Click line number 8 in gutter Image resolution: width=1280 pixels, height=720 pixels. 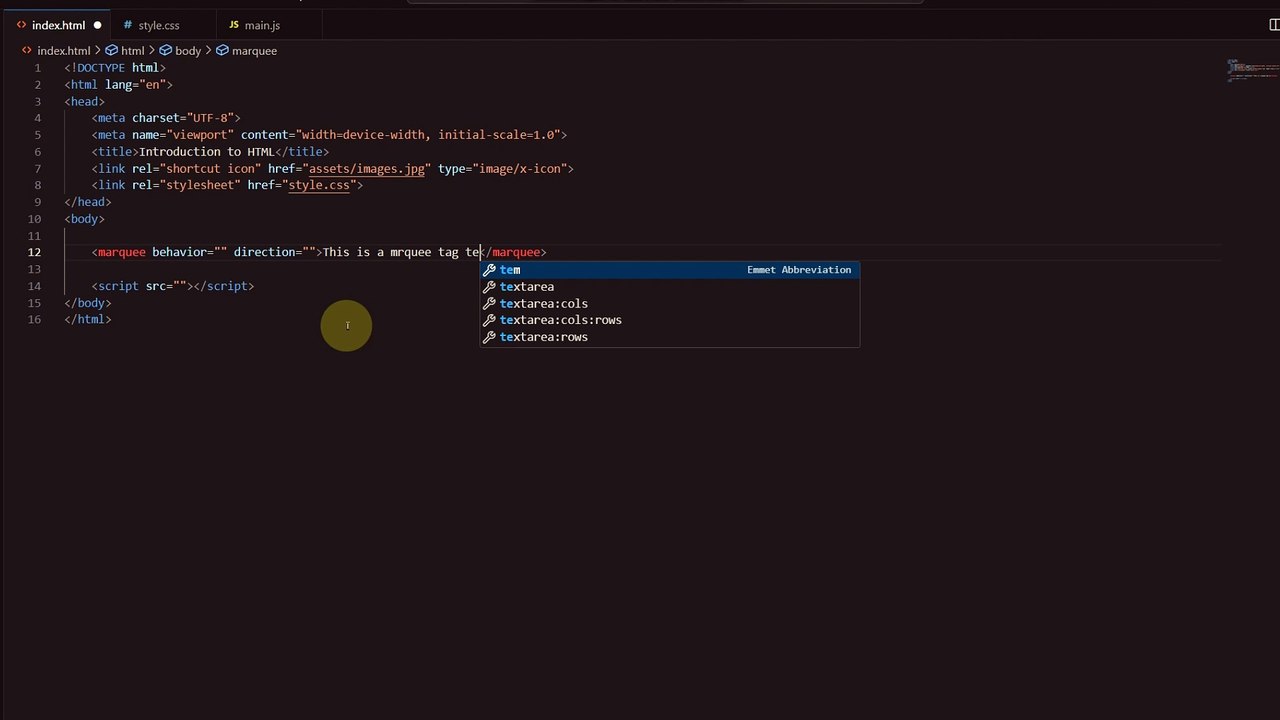point(38,185)
